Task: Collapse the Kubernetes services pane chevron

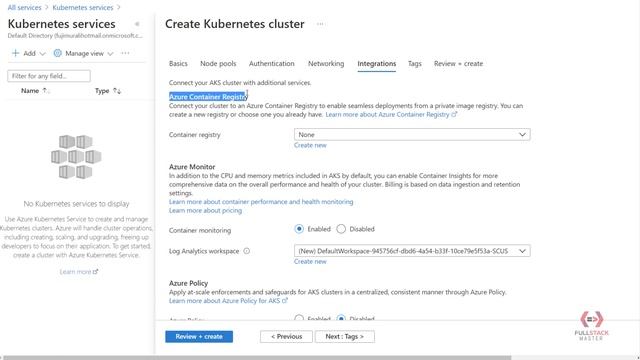Action: pos(137,24)
